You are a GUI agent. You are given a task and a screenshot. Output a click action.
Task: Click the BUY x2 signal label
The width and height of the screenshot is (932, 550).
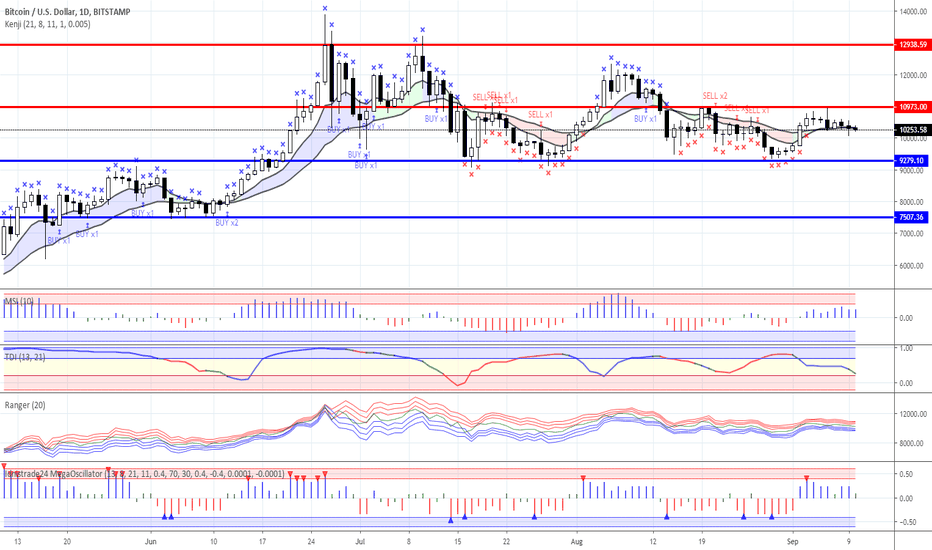[x=226, y=223]
